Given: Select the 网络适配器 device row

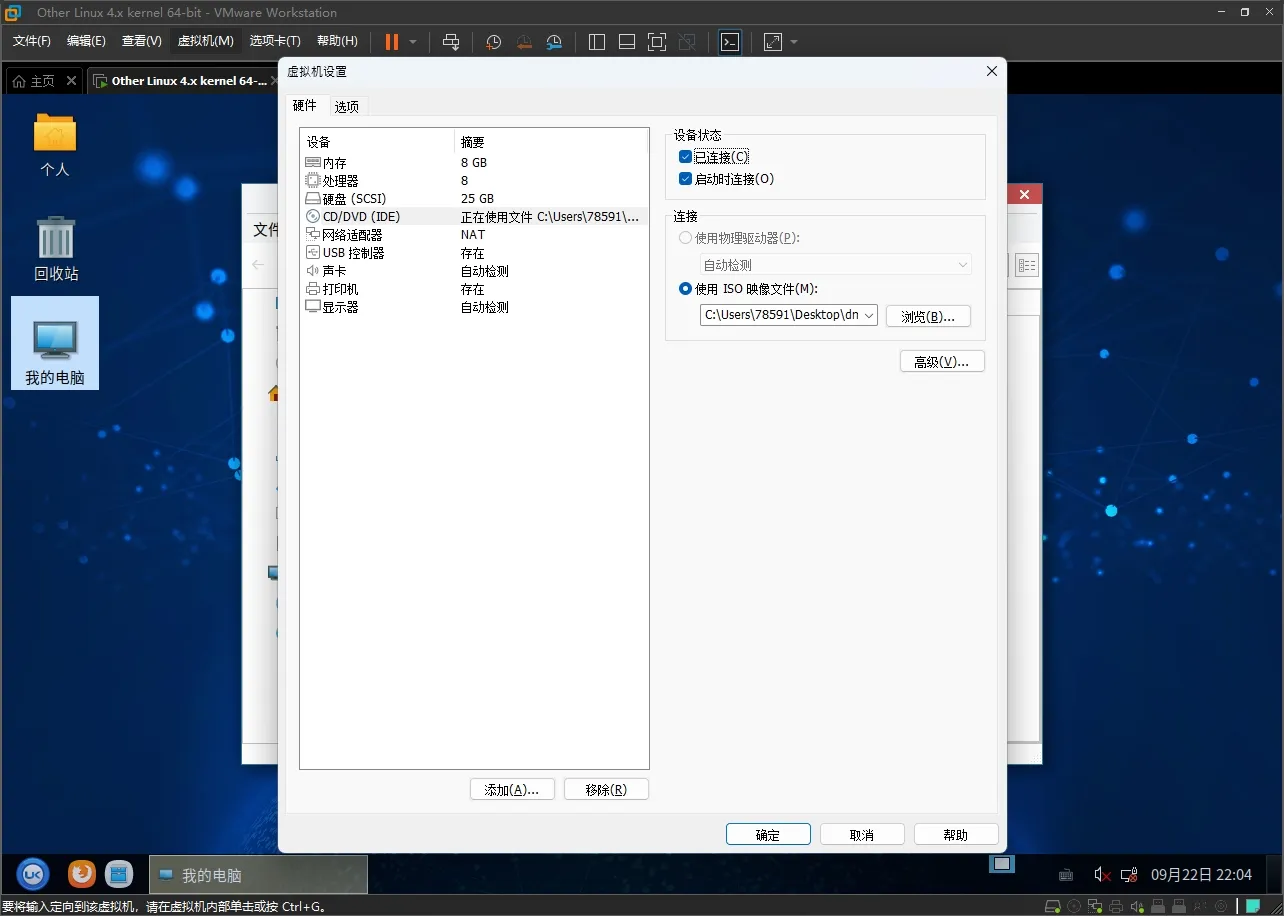Looking at the screenshot, I should coord(352,235).
